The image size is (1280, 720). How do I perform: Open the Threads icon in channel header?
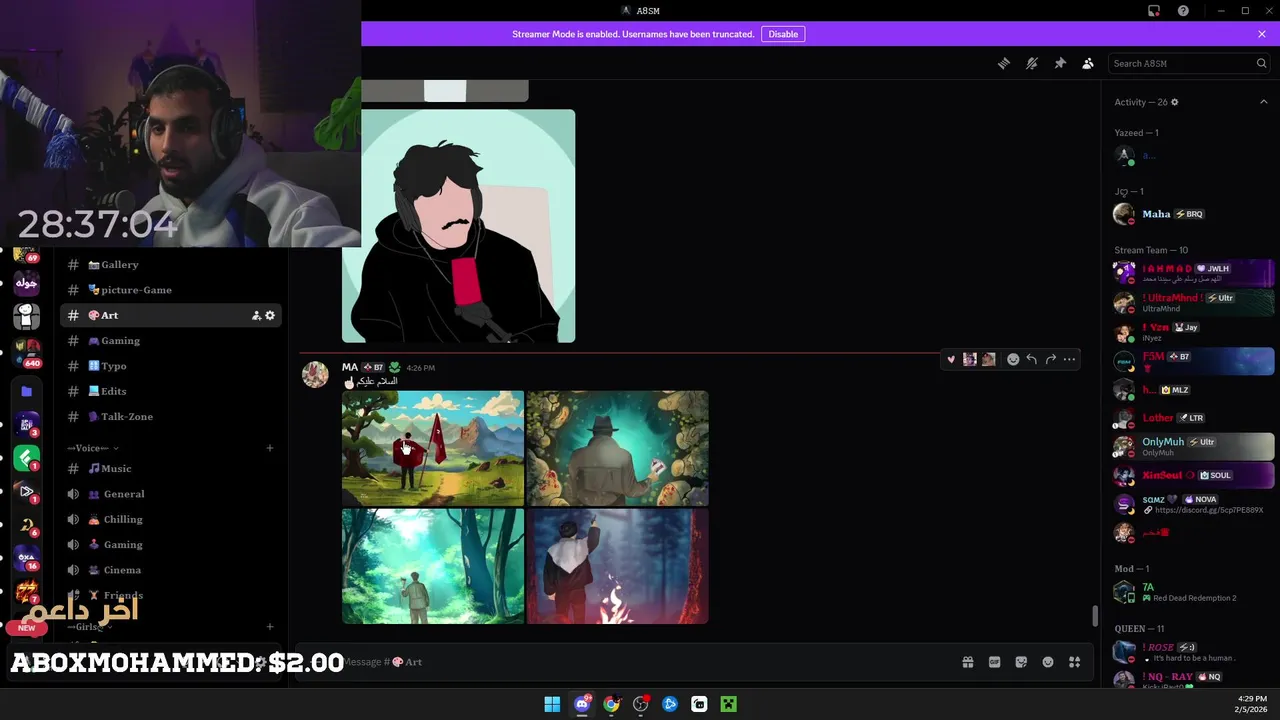[1004, 63]
